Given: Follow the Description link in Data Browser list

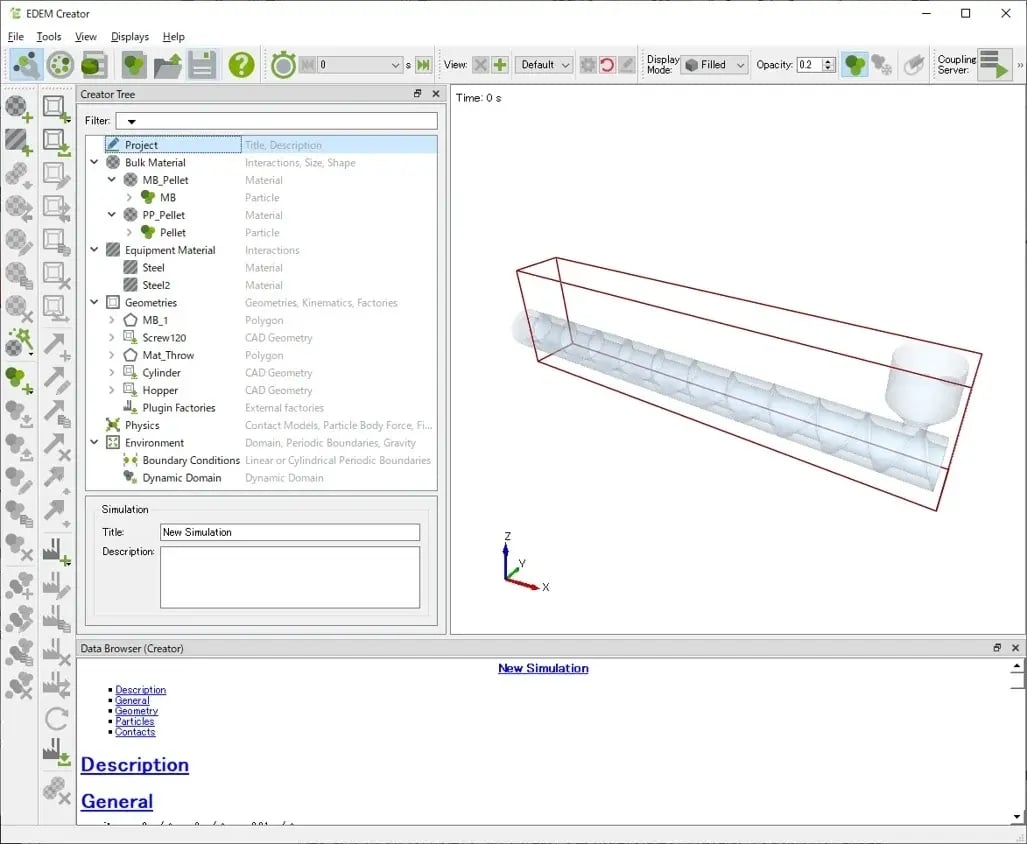Looking at the screenshot, I should (x=141, y=689).
